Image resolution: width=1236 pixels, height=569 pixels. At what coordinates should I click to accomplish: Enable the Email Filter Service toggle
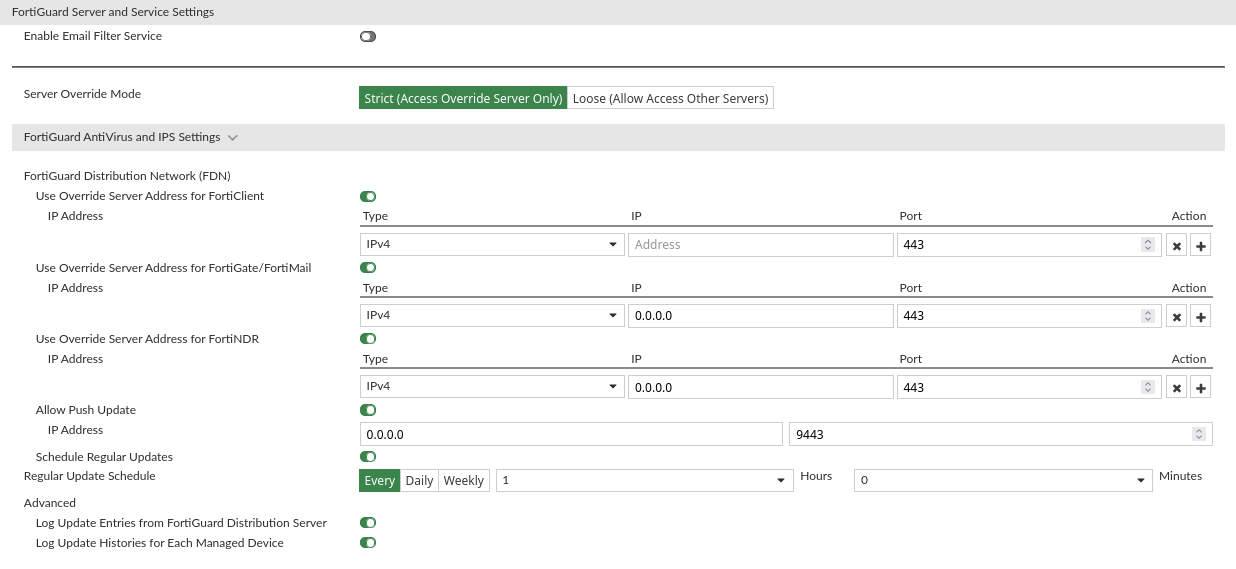368,37
